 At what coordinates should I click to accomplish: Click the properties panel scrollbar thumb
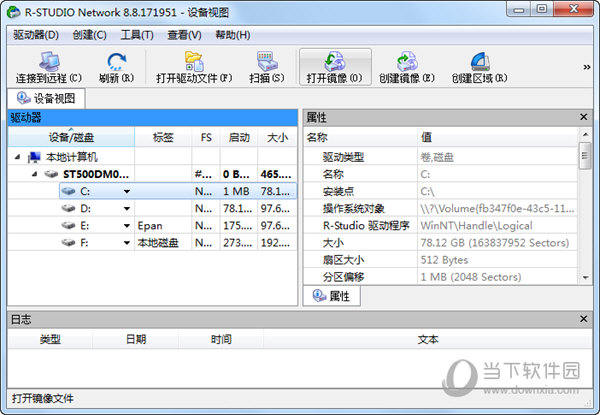point(585,156)
